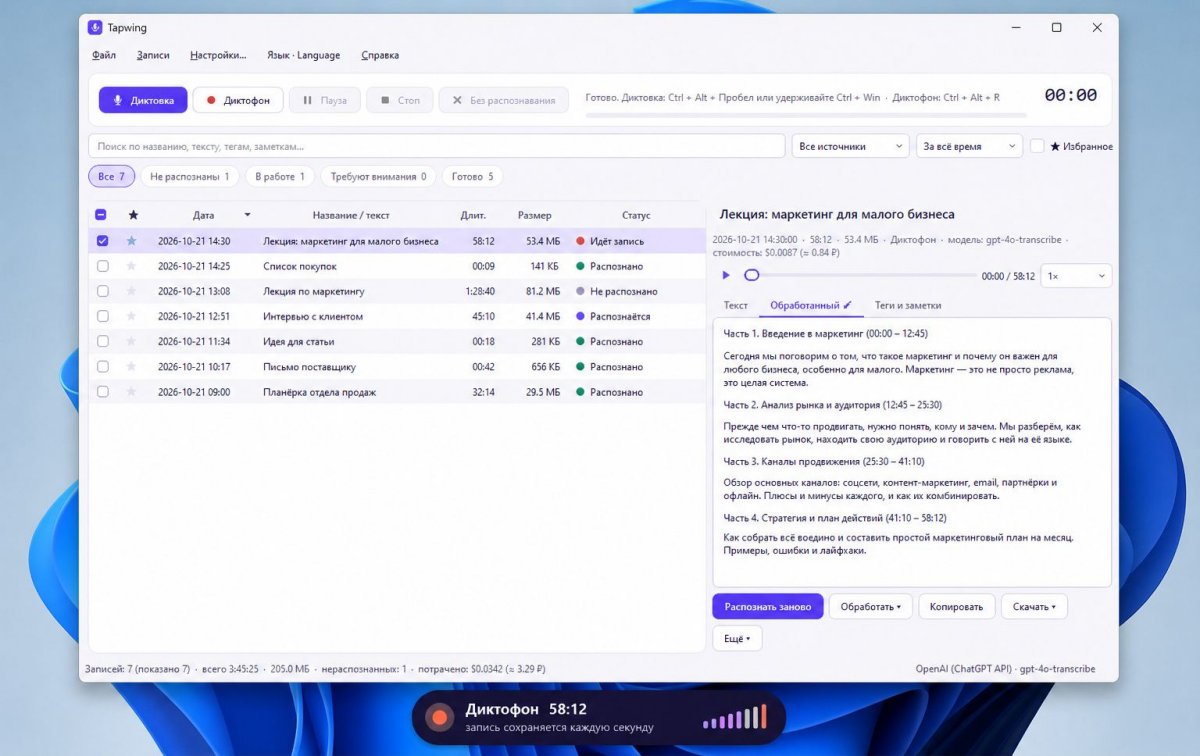1200x756 pixels.
Task: Check the box for "Список покупок"
Action: [x=102, y=266]
